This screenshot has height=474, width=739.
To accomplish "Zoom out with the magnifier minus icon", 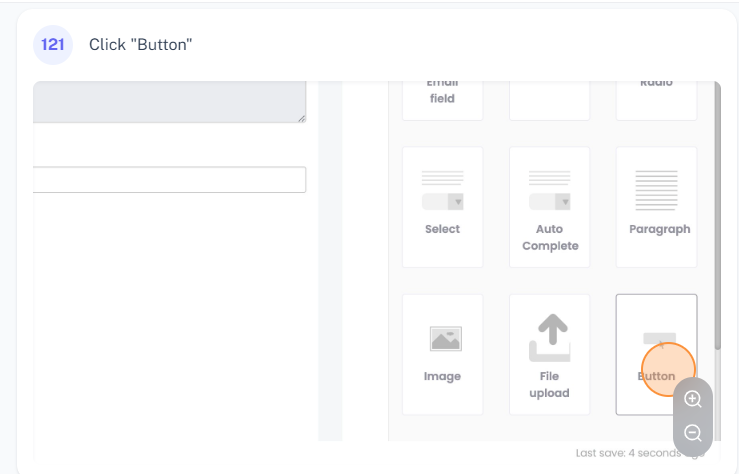I will click(x=693, y=434).
